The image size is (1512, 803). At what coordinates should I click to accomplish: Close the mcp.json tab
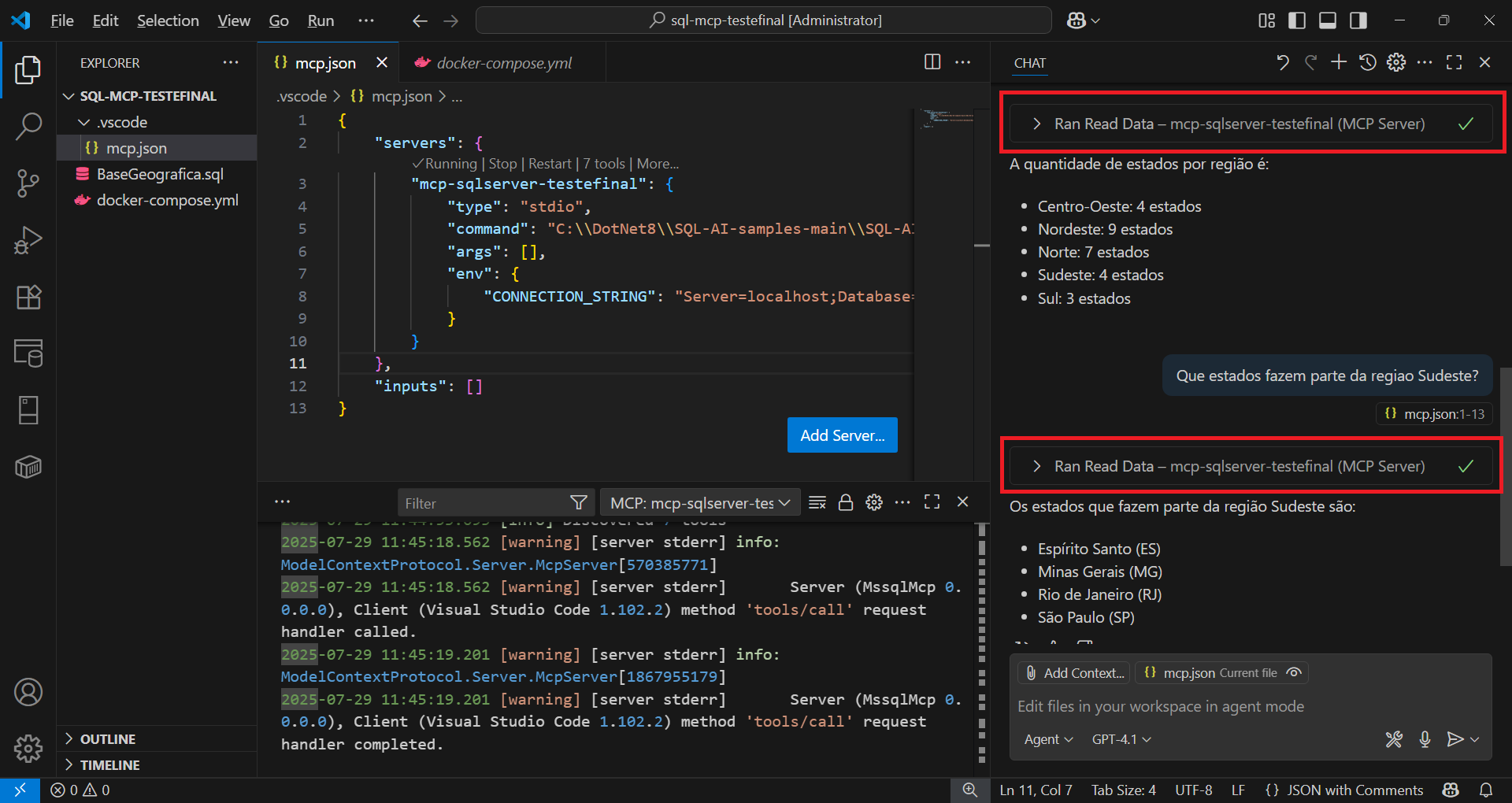(382, 62)
